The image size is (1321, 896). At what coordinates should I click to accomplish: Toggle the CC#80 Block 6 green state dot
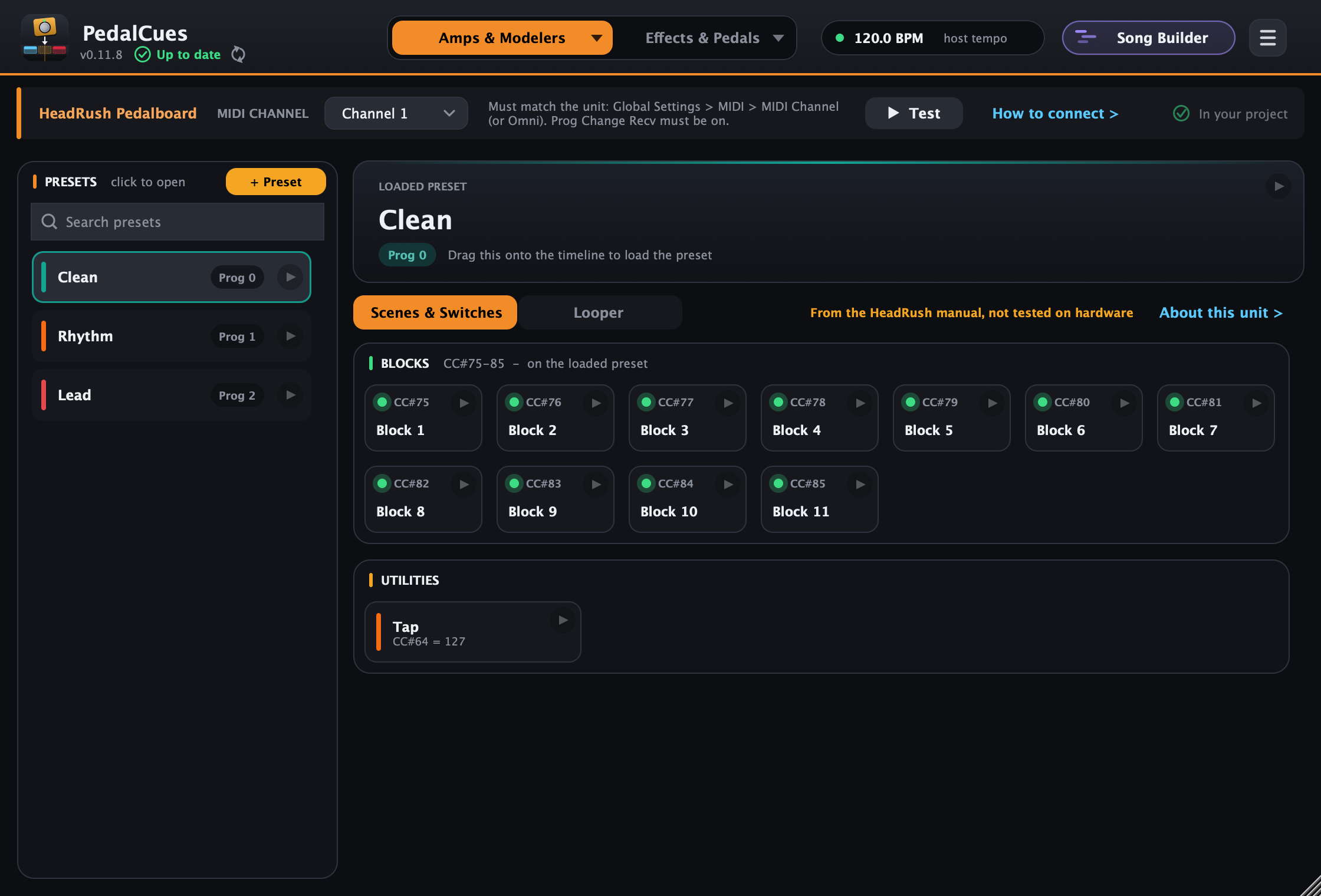(1043, 402)
